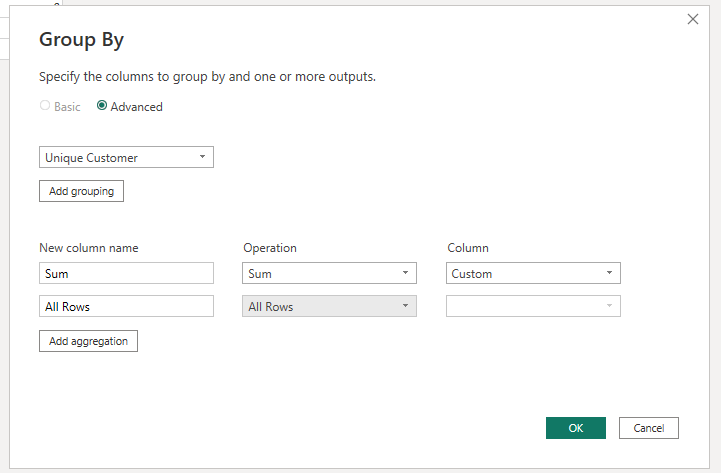The width and height of the screenshot is (721, 473).
Task: Click the Cancel button
Action: pyautogui.click(x=649, y=428)
